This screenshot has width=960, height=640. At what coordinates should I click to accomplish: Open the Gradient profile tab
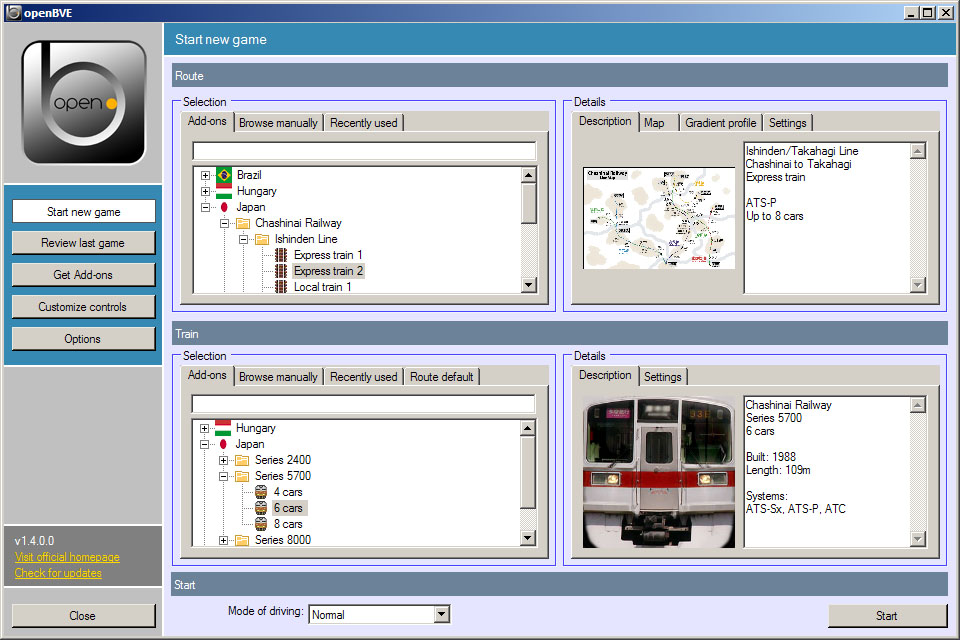721,122
